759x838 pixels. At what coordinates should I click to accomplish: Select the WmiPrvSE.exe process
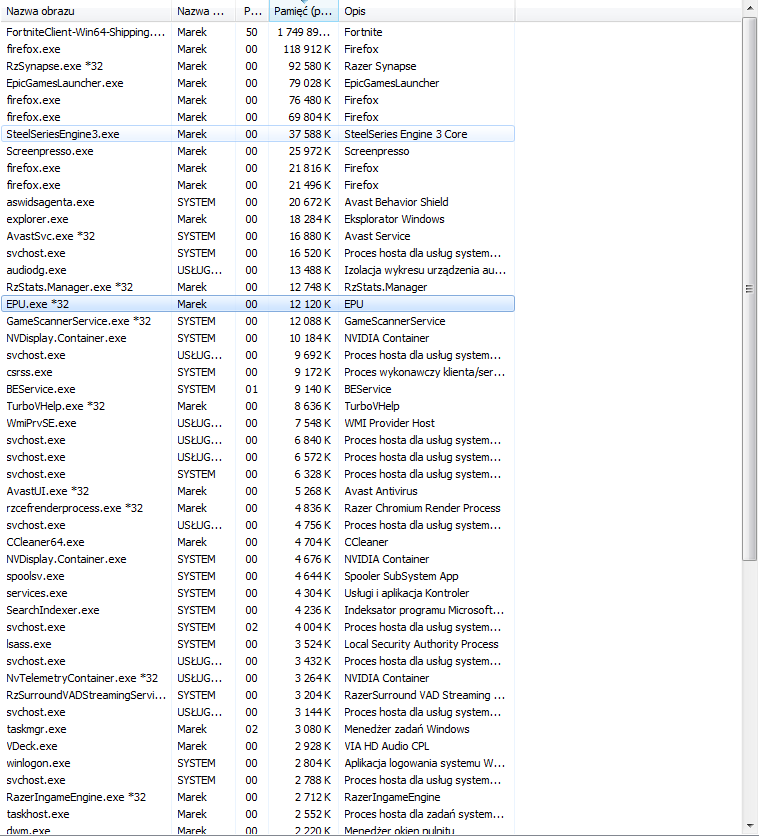pos(258,423)
